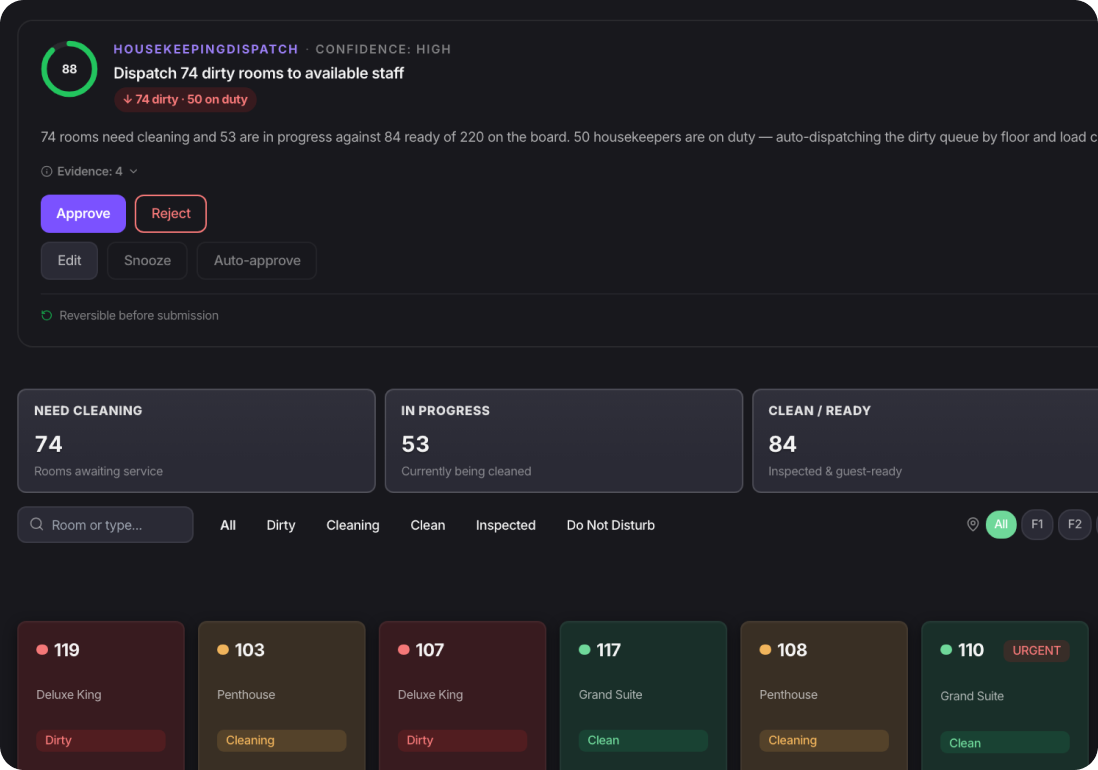Image resolution: width=1098 pixels, height=770 pixels.
Task: Enable Auto-approve
Action: tap(257, 260)
